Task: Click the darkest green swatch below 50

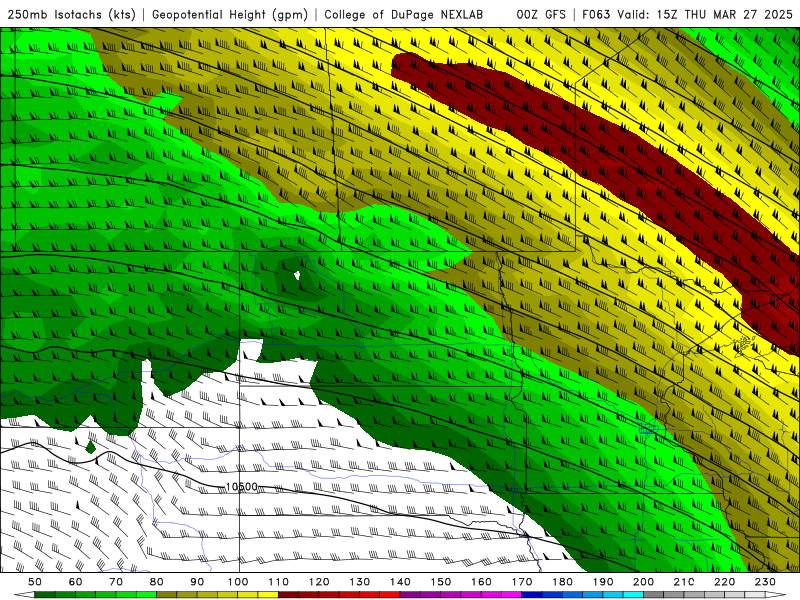Action: (45, 595)
